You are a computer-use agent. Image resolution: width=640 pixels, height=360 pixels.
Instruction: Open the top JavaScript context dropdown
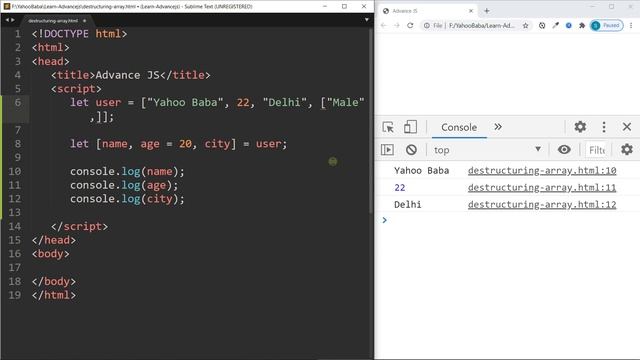pyautogui.click(x=487, y=150)
